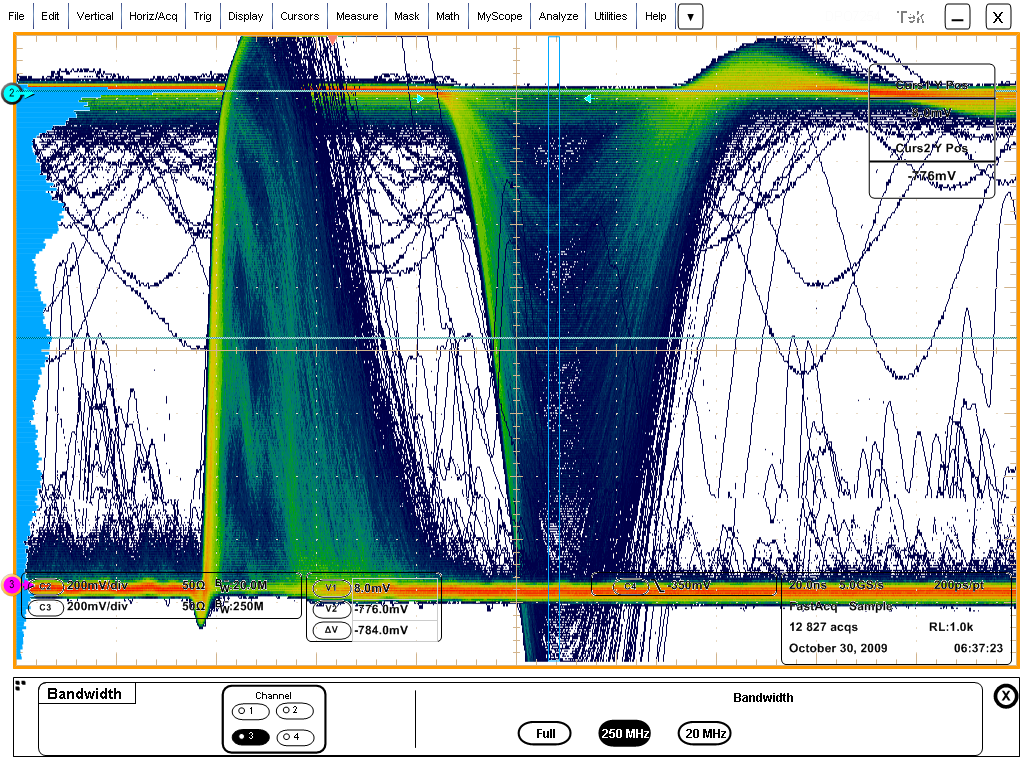Open the menu bar dropdown arrow button
The height and width of the screenshot is (768, 1024).
[x=690, y=17]
